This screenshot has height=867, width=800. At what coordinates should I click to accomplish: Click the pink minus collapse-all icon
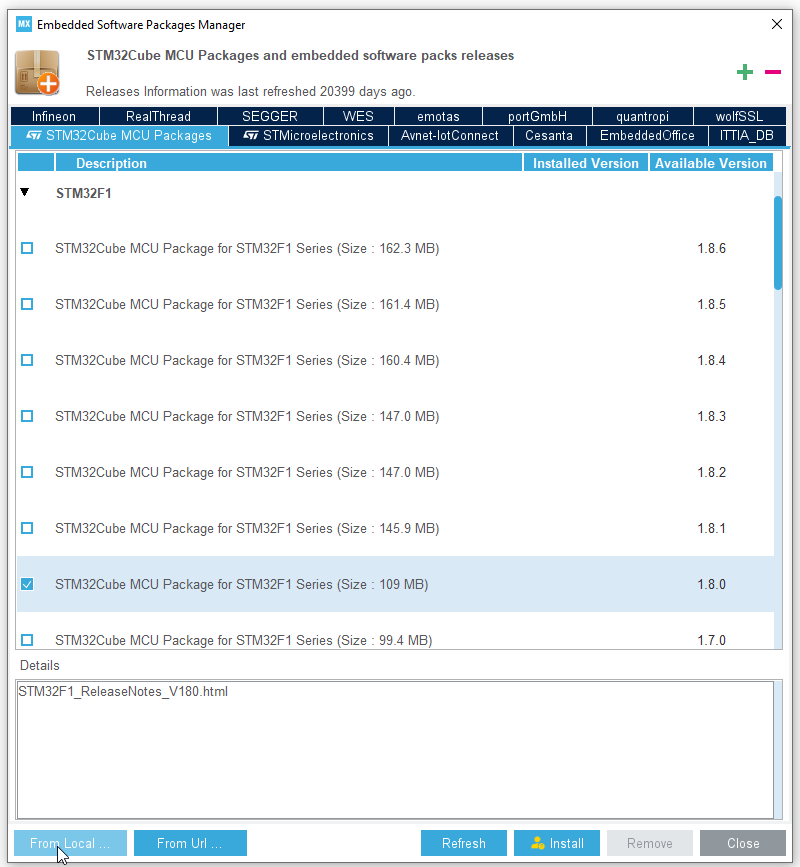click(772, 72)
